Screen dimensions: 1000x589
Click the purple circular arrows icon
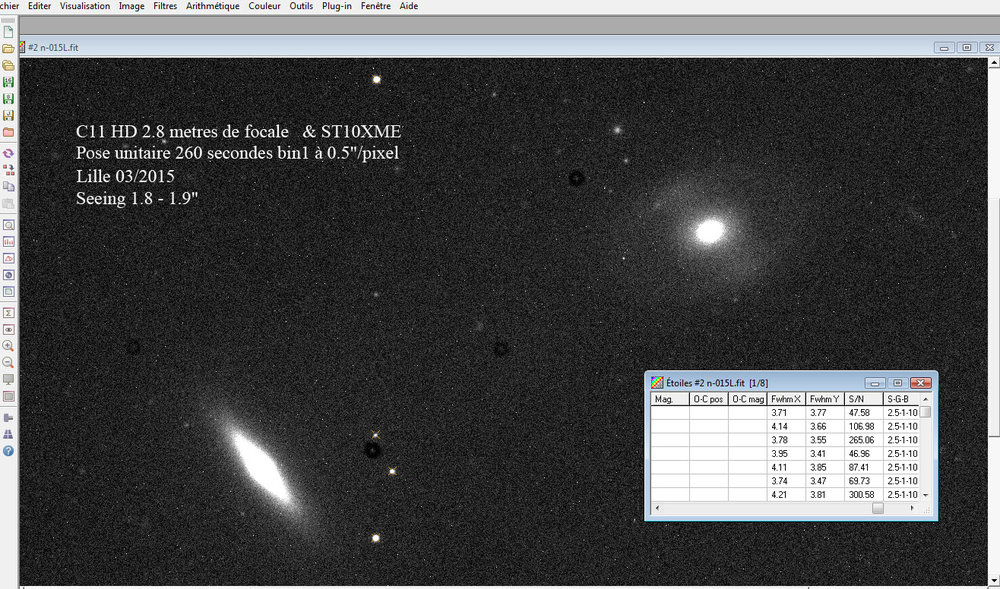[x=8, y=154]
